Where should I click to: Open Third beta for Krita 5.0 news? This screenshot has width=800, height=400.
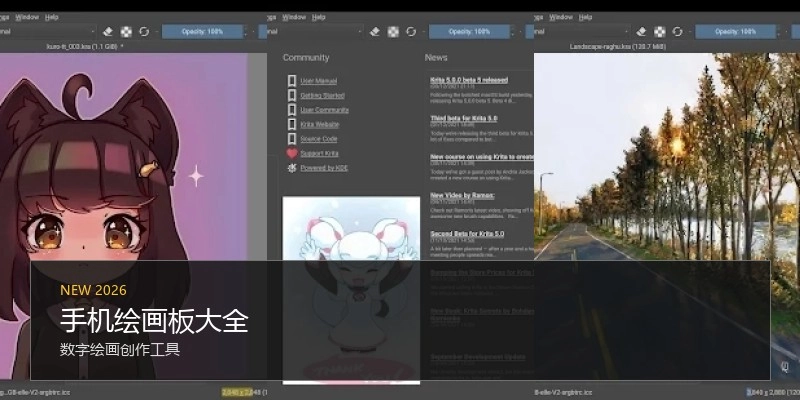click(464, 118)
